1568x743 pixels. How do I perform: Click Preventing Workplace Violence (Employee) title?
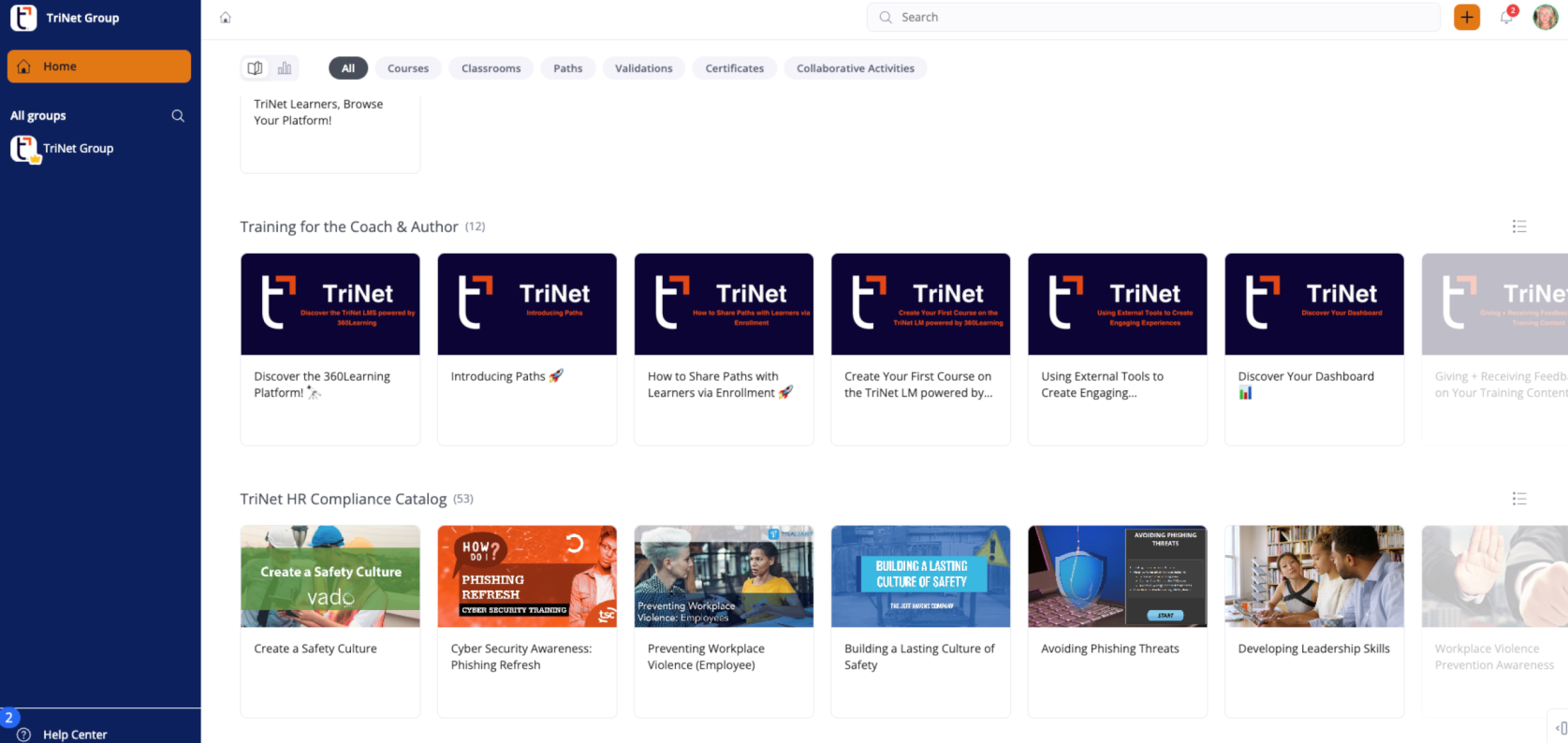[706, 657]
